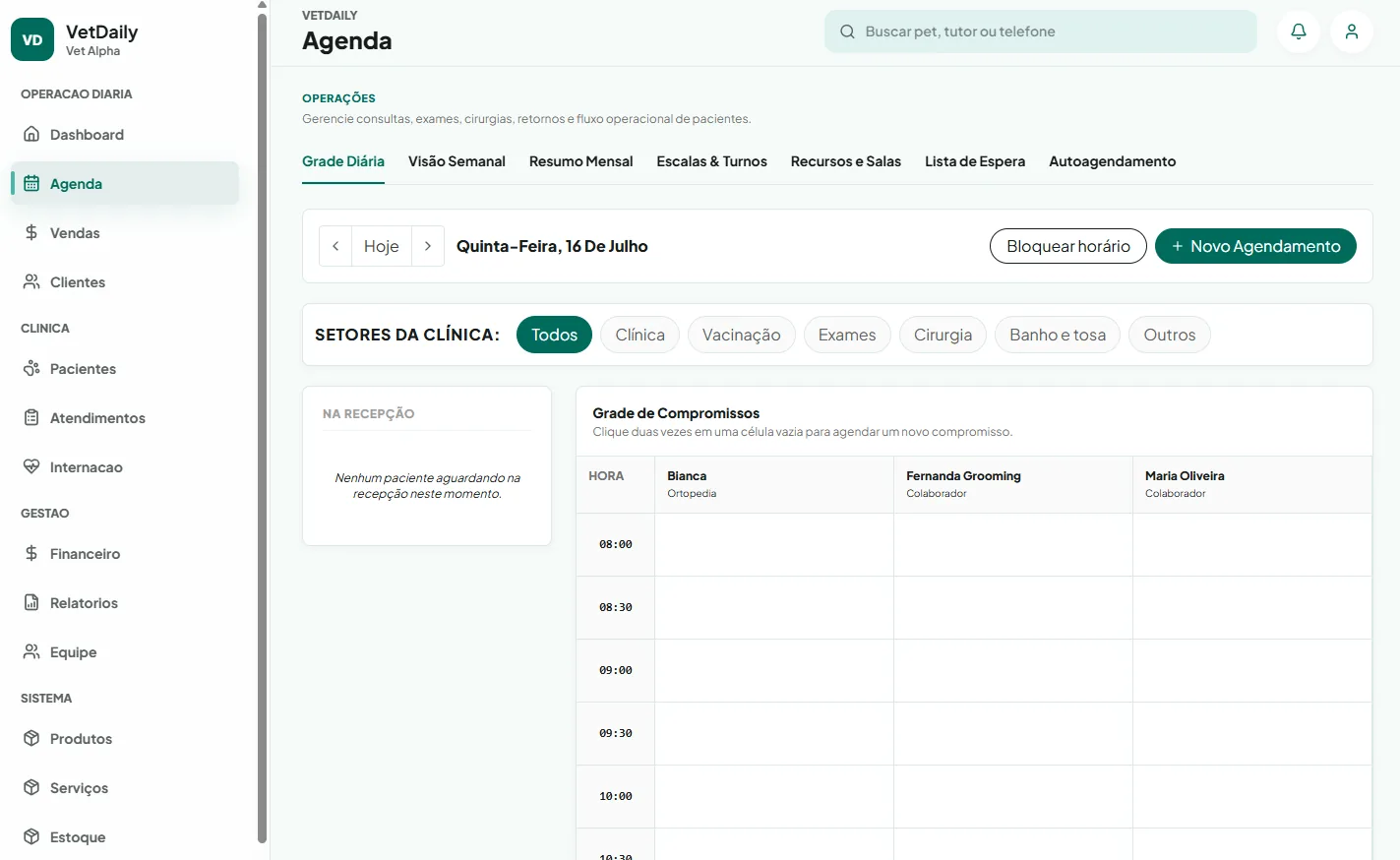
Task: Open Recursos e Salas tab
Action: tap(846, 161)
